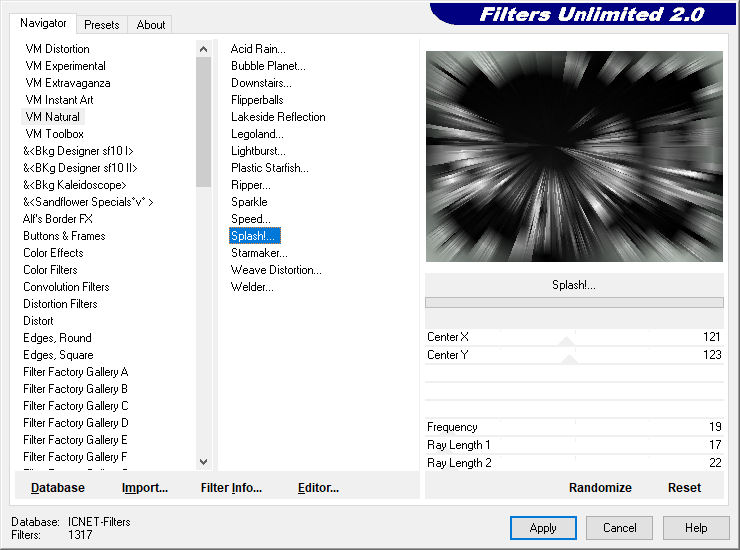Adjust the Frequency slider
Viewport: 740px width, 550px height.
tap(574, 427)
